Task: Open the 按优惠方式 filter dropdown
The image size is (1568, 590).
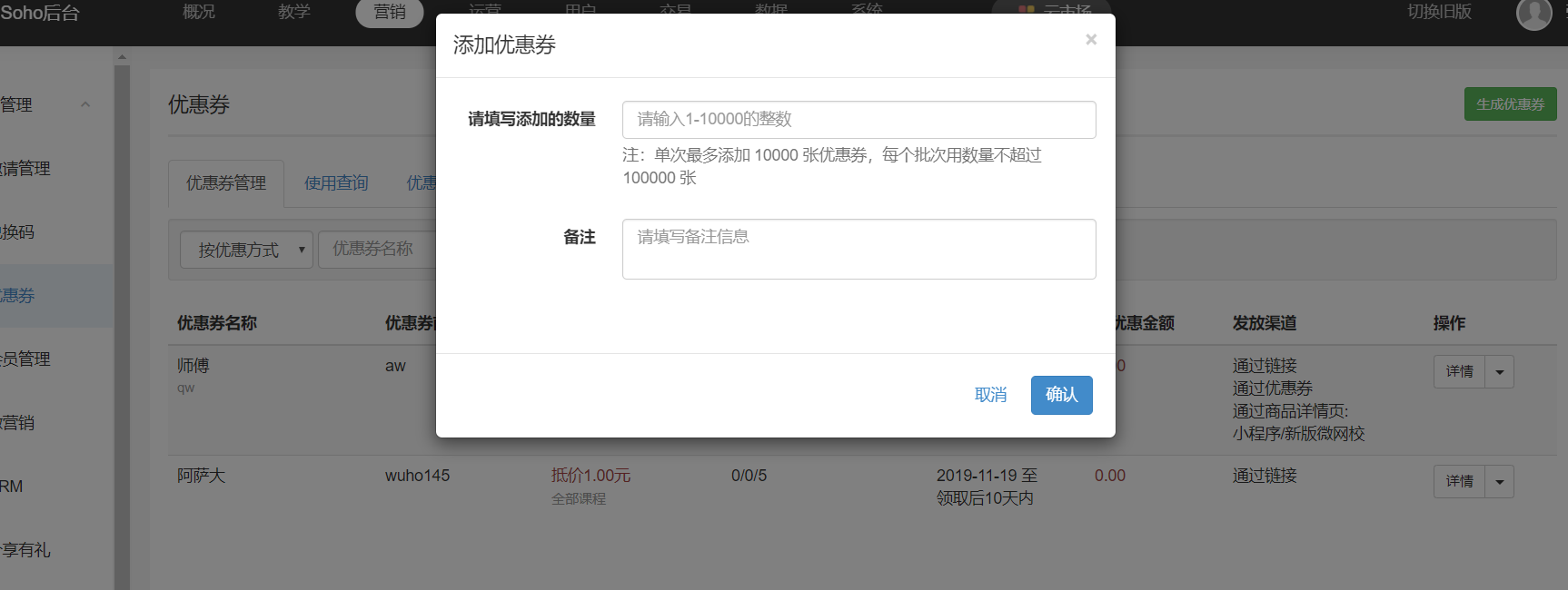Action: [x=246, y=250]
